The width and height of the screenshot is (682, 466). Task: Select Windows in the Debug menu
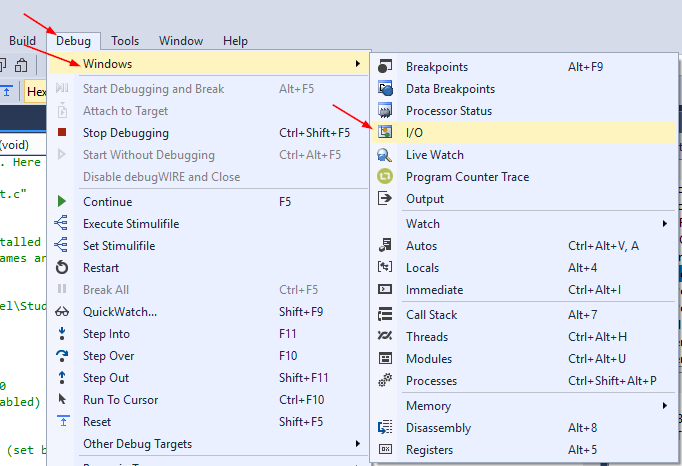[x=208, y=64]
